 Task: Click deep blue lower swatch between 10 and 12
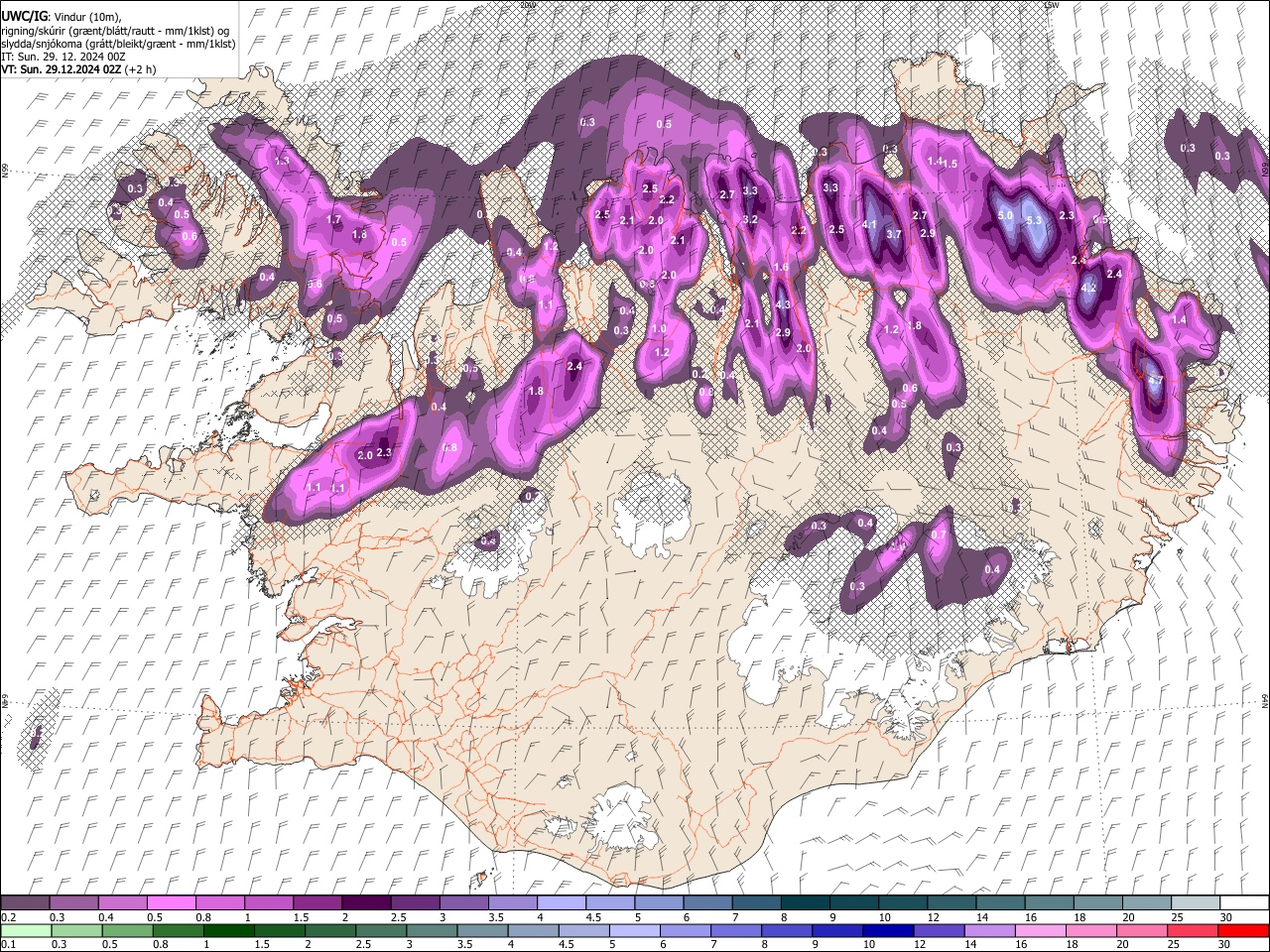coord(888,930)
